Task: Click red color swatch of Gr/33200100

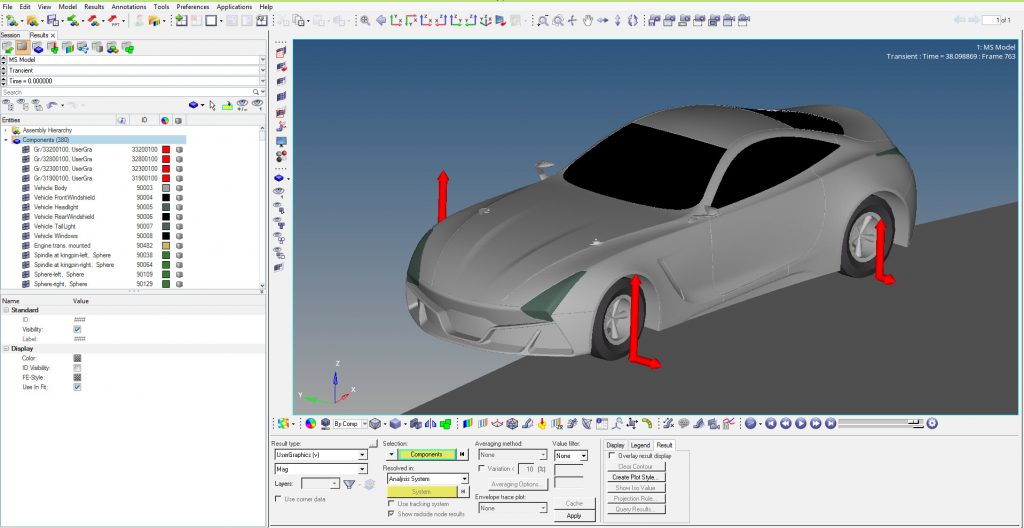Action: click(x=165, y=149)
